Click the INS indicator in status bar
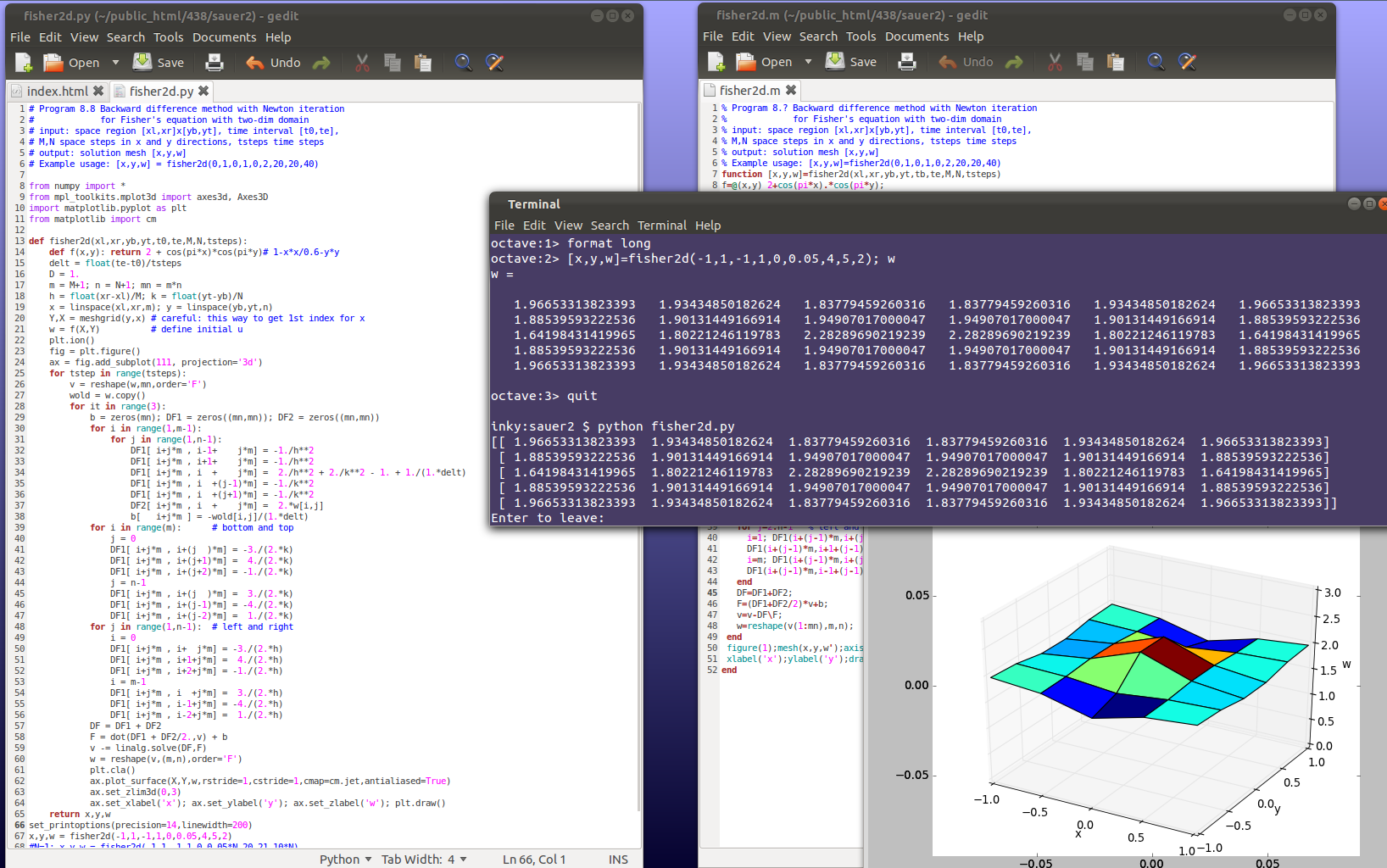The image size is (1387, 868). (x=618, y=860)
